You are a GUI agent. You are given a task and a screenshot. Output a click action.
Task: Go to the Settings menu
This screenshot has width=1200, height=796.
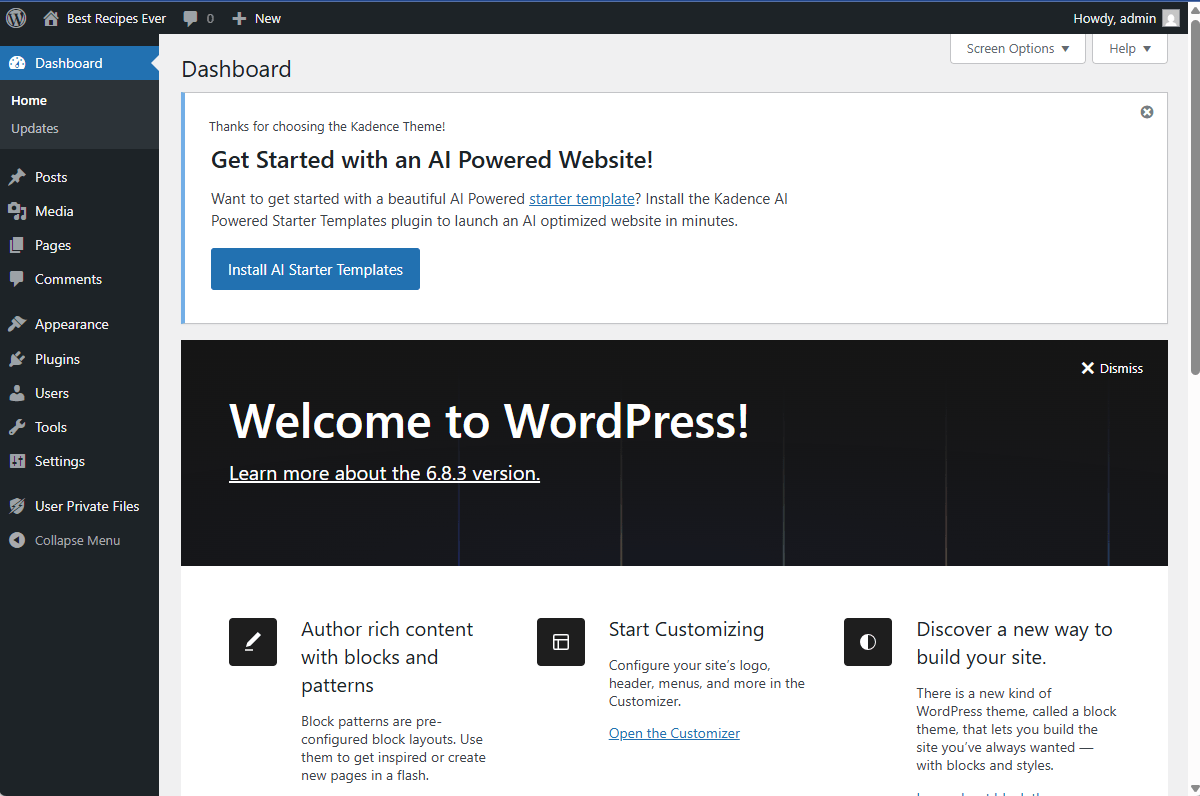coord(60,461)
